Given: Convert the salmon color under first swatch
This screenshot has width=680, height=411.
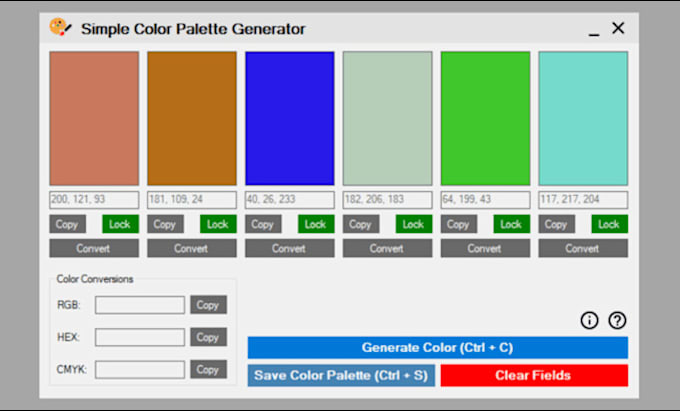Looking at the screenshot, I should [x=94, y=248].
